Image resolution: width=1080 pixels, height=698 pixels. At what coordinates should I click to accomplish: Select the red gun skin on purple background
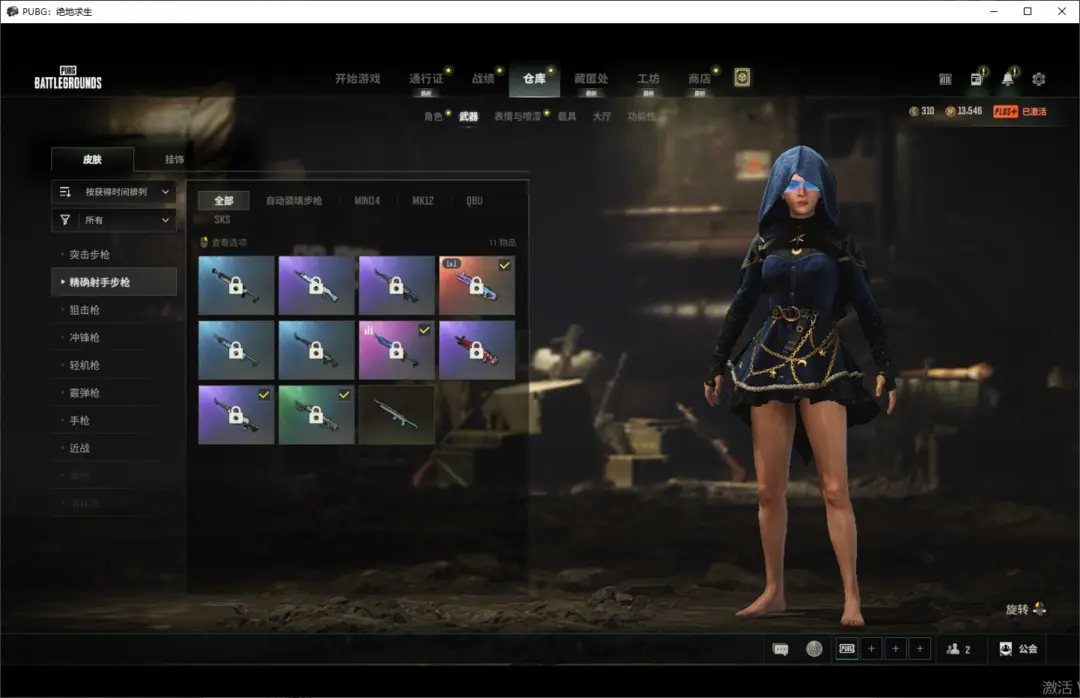pyautogui.click(x=477, y=350)
